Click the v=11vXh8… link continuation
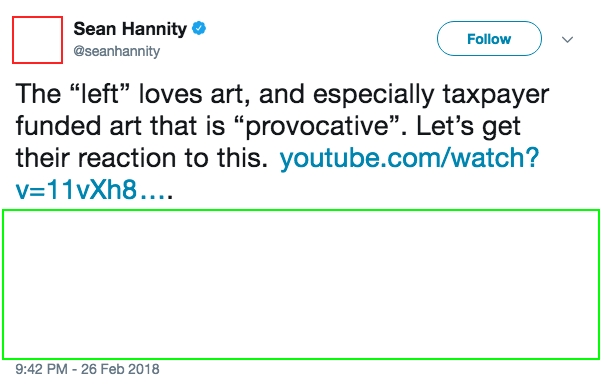The image size is (604, 389). point(93,189)
